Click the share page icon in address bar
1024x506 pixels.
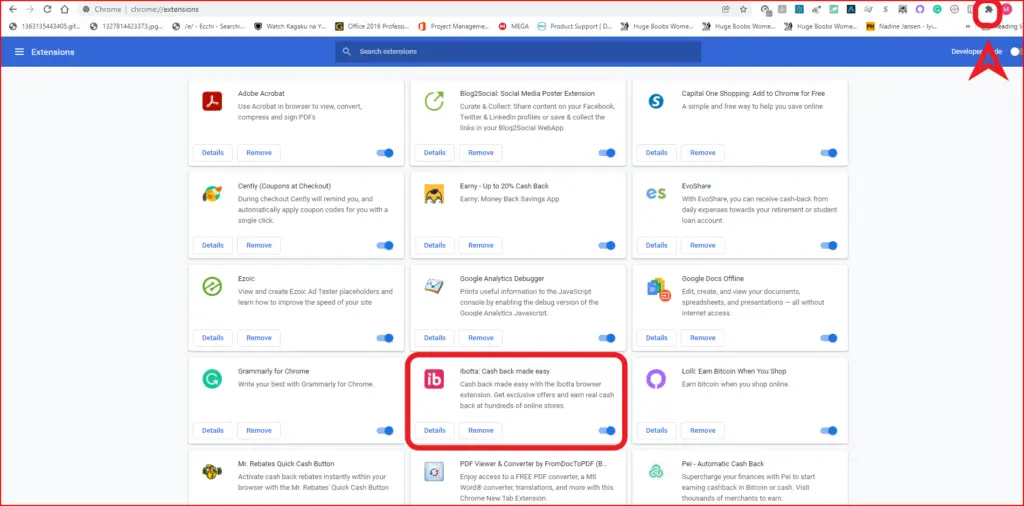(x=726, y=10)
